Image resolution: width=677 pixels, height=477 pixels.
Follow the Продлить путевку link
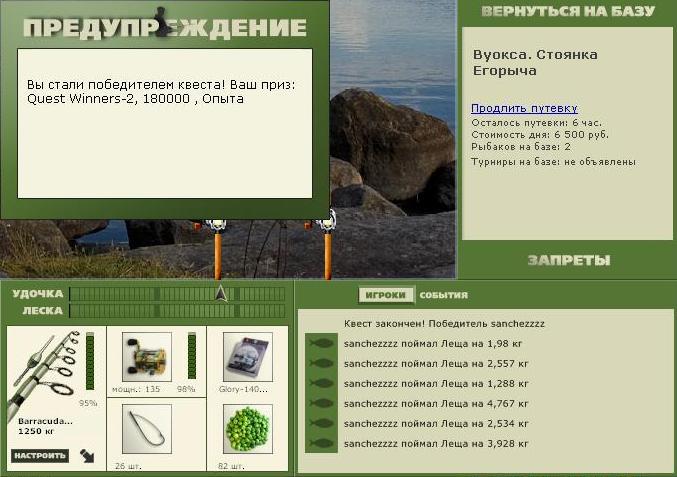click(524, 108)
